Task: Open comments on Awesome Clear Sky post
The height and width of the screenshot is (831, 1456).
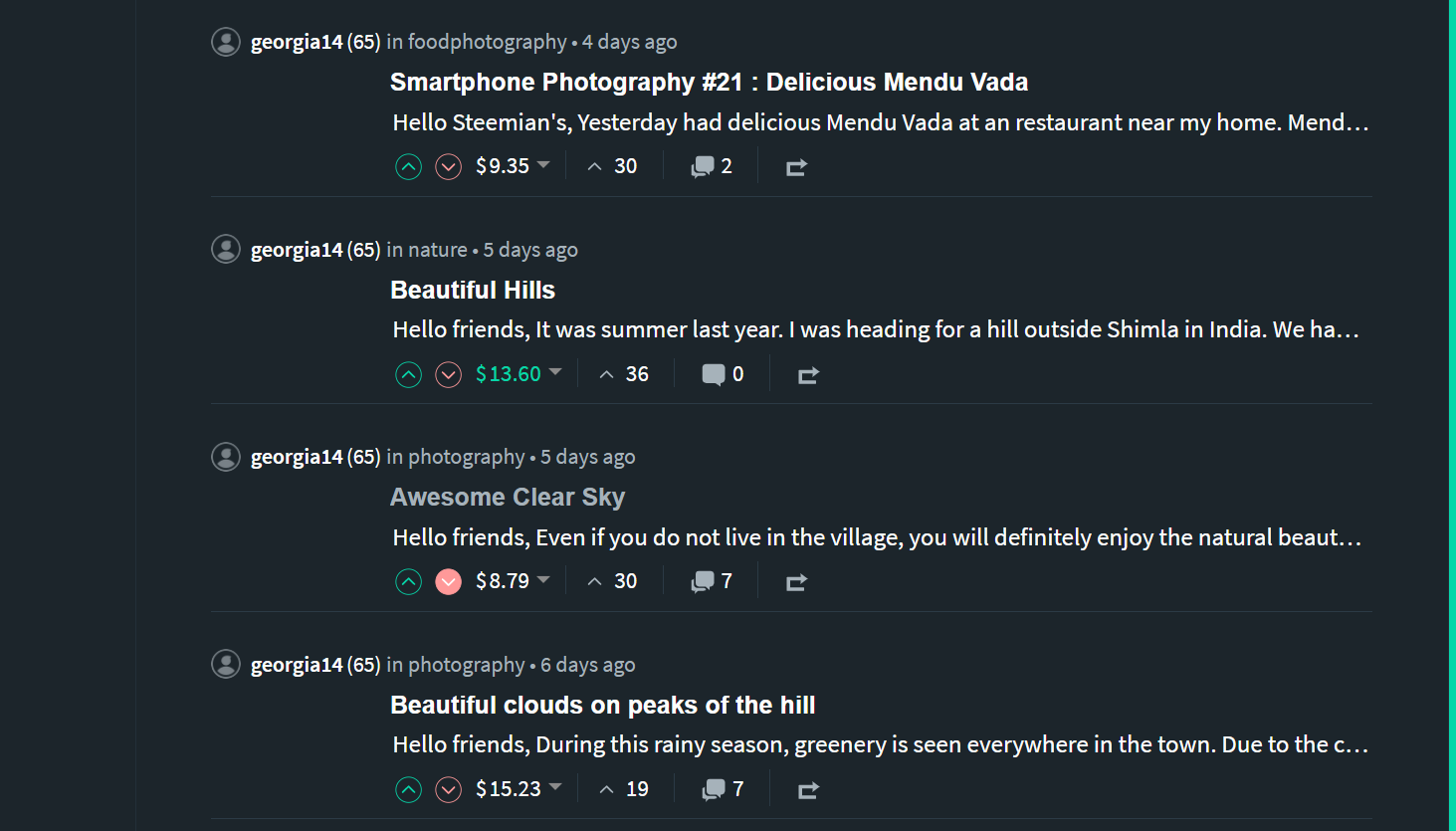Action: coord(712,582)
